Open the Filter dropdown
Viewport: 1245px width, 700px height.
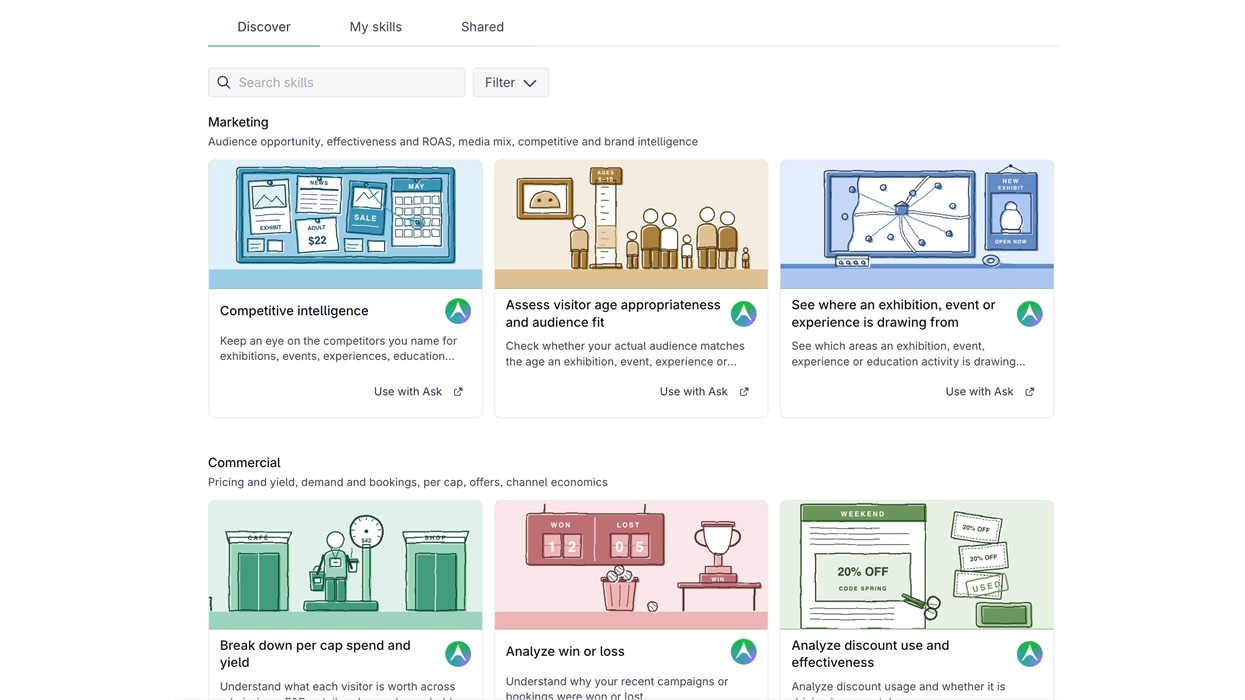click(x=511, y=82)
